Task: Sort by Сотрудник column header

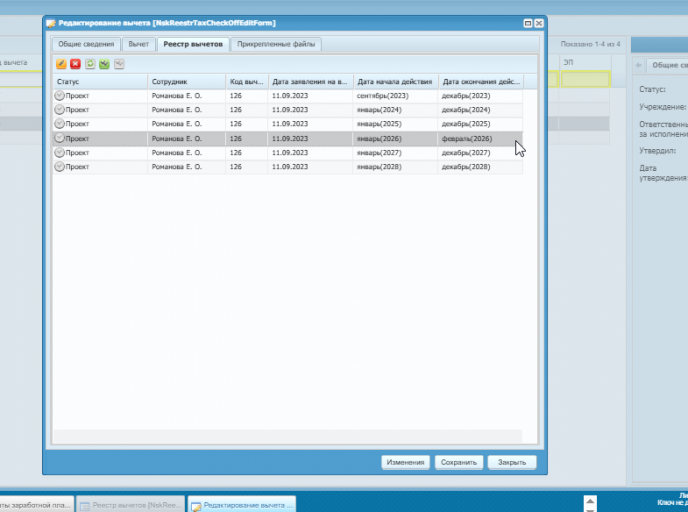Action: tap(186, 82)
